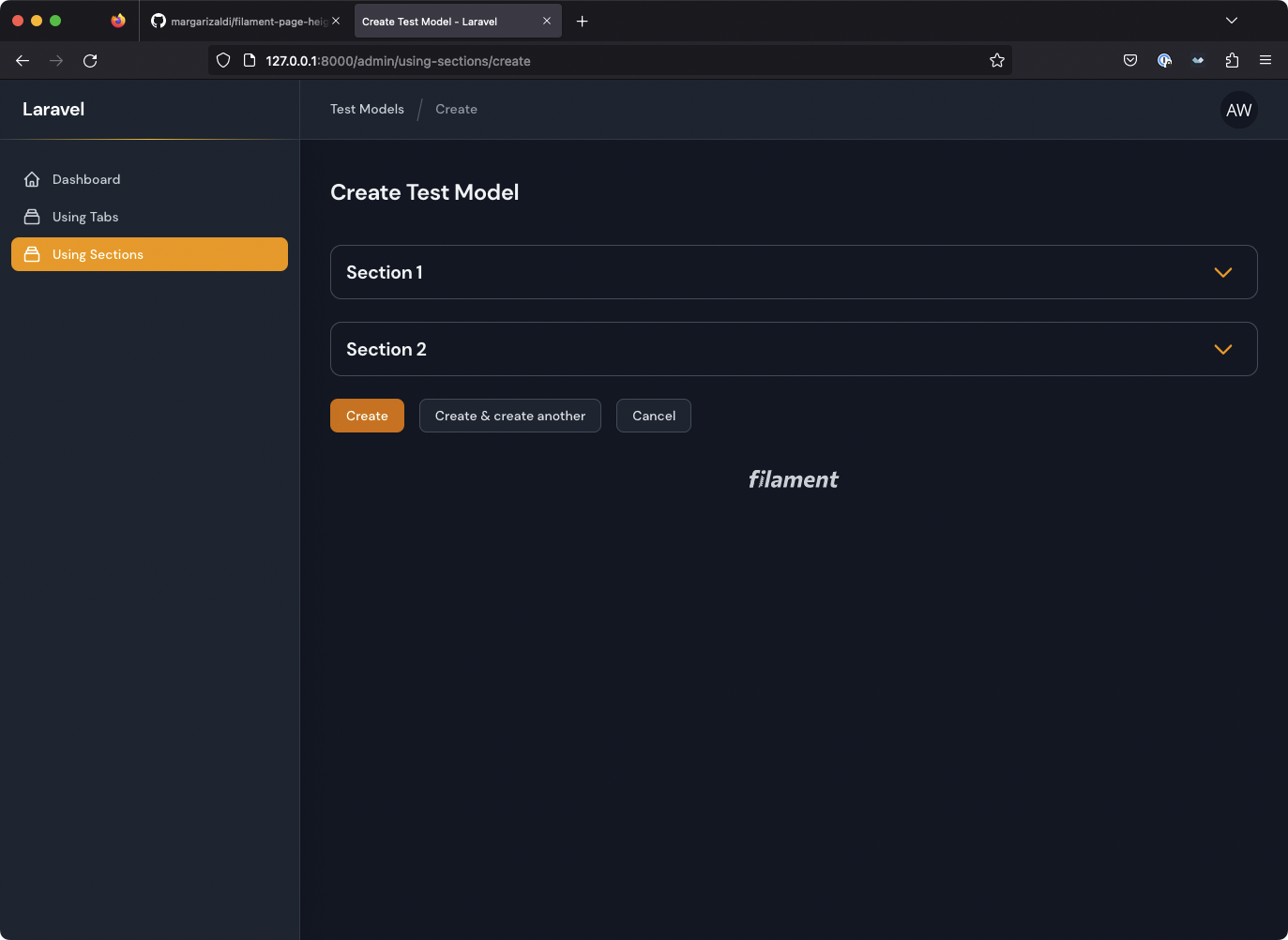
Task: Click the browser extensions puzzle-piece icon
Action: click(x=1232, y=60)
